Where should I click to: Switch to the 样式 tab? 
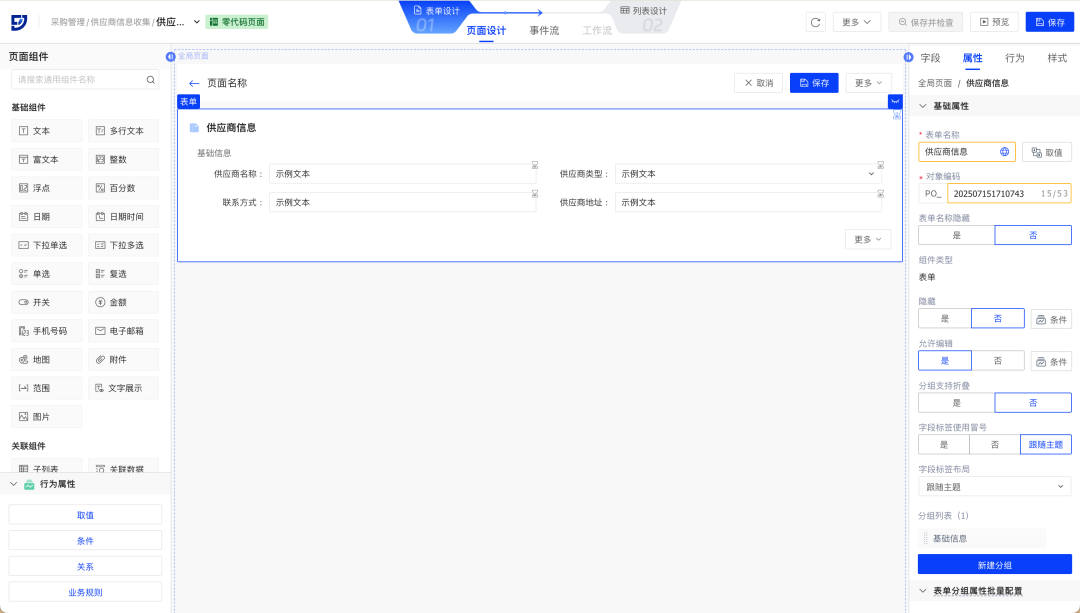pos(1057,58)
